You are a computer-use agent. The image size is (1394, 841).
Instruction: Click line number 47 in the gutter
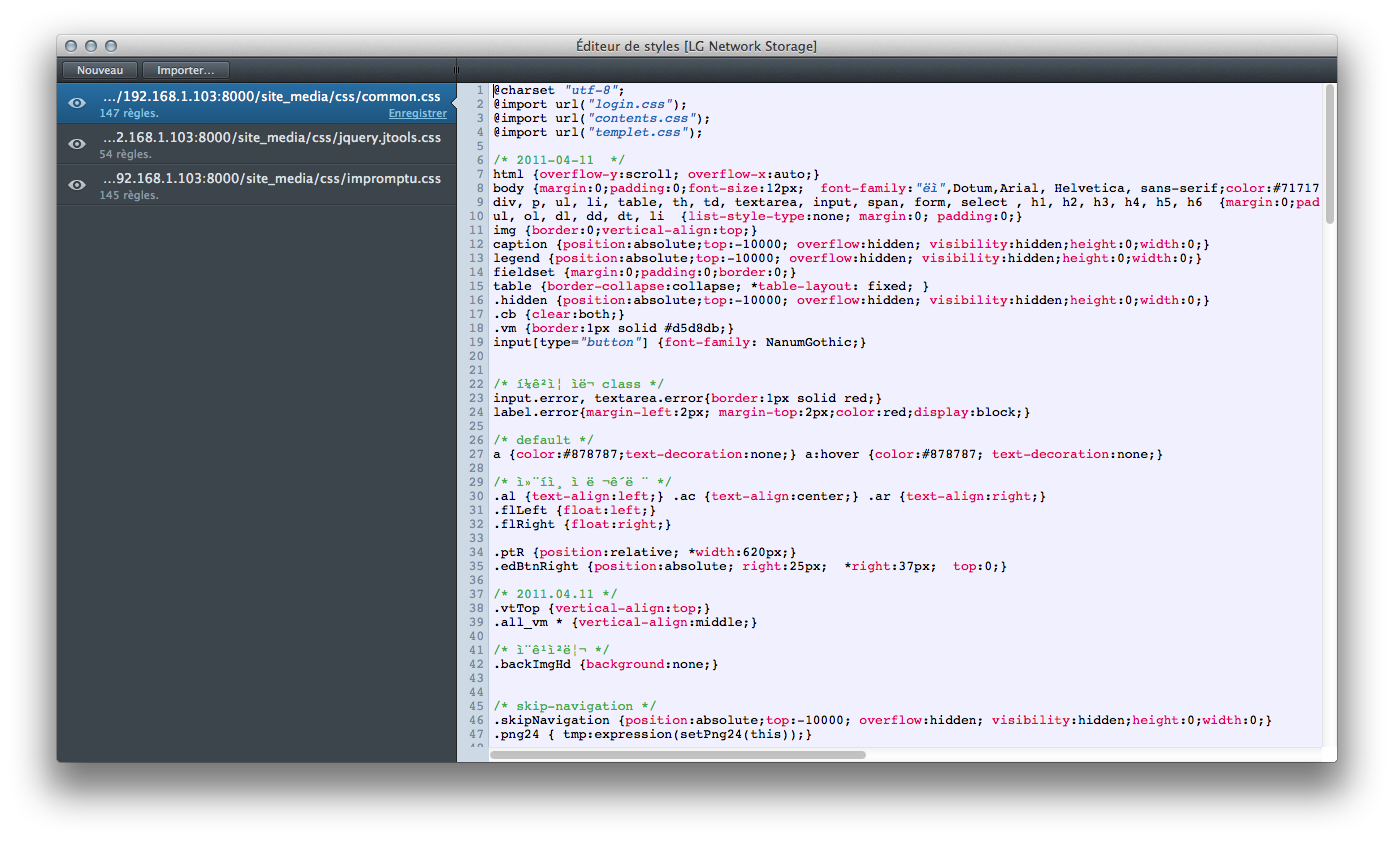[477, 734]
